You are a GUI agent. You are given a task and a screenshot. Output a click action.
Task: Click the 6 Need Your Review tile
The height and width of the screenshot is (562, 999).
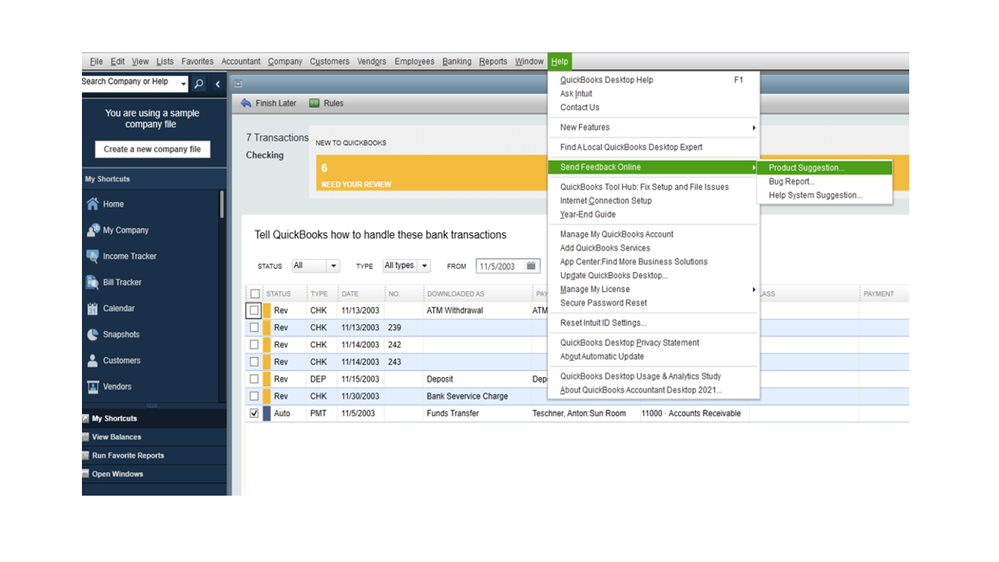point(431,173)
